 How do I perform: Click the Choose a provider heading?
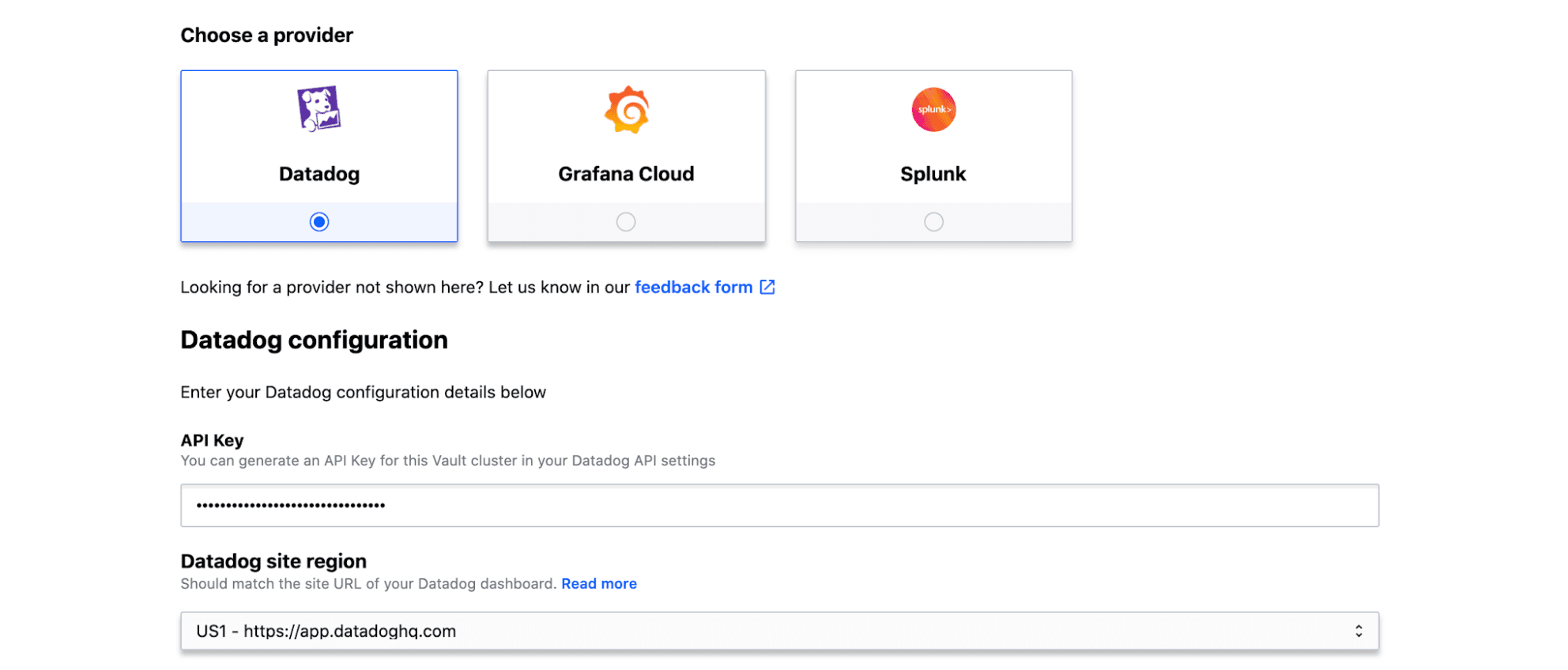point(266,35)
